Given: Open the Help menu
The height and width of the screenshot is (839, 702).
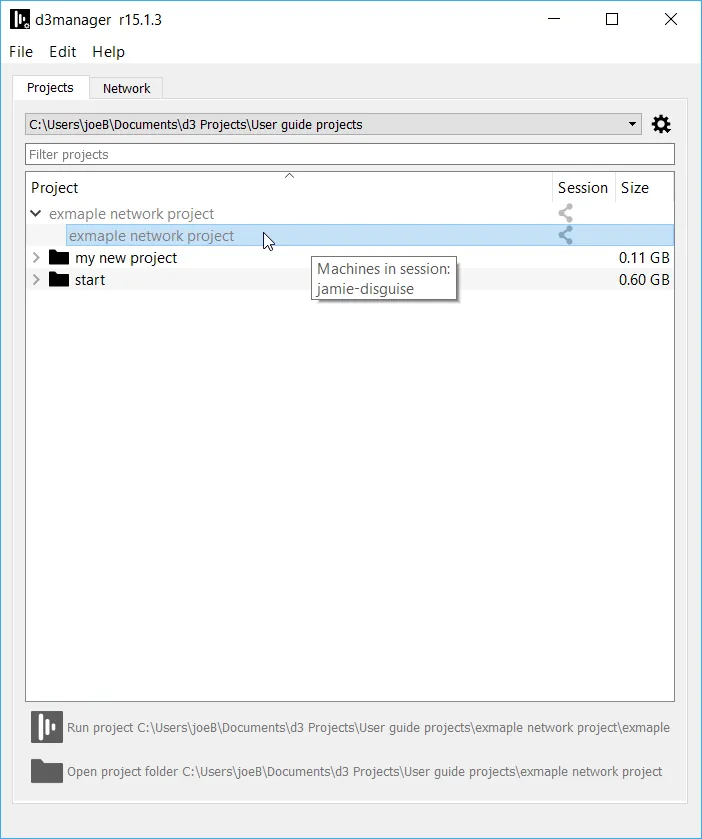Looking at the screenshot, I should click(108, 52).
